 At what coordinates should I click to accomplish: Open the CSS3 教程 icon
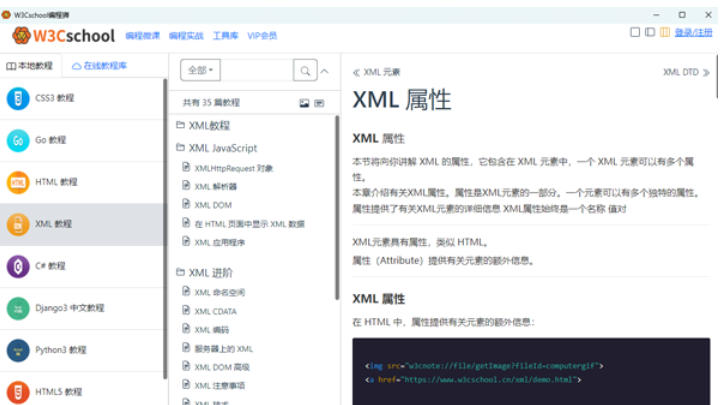coord(18,98)
